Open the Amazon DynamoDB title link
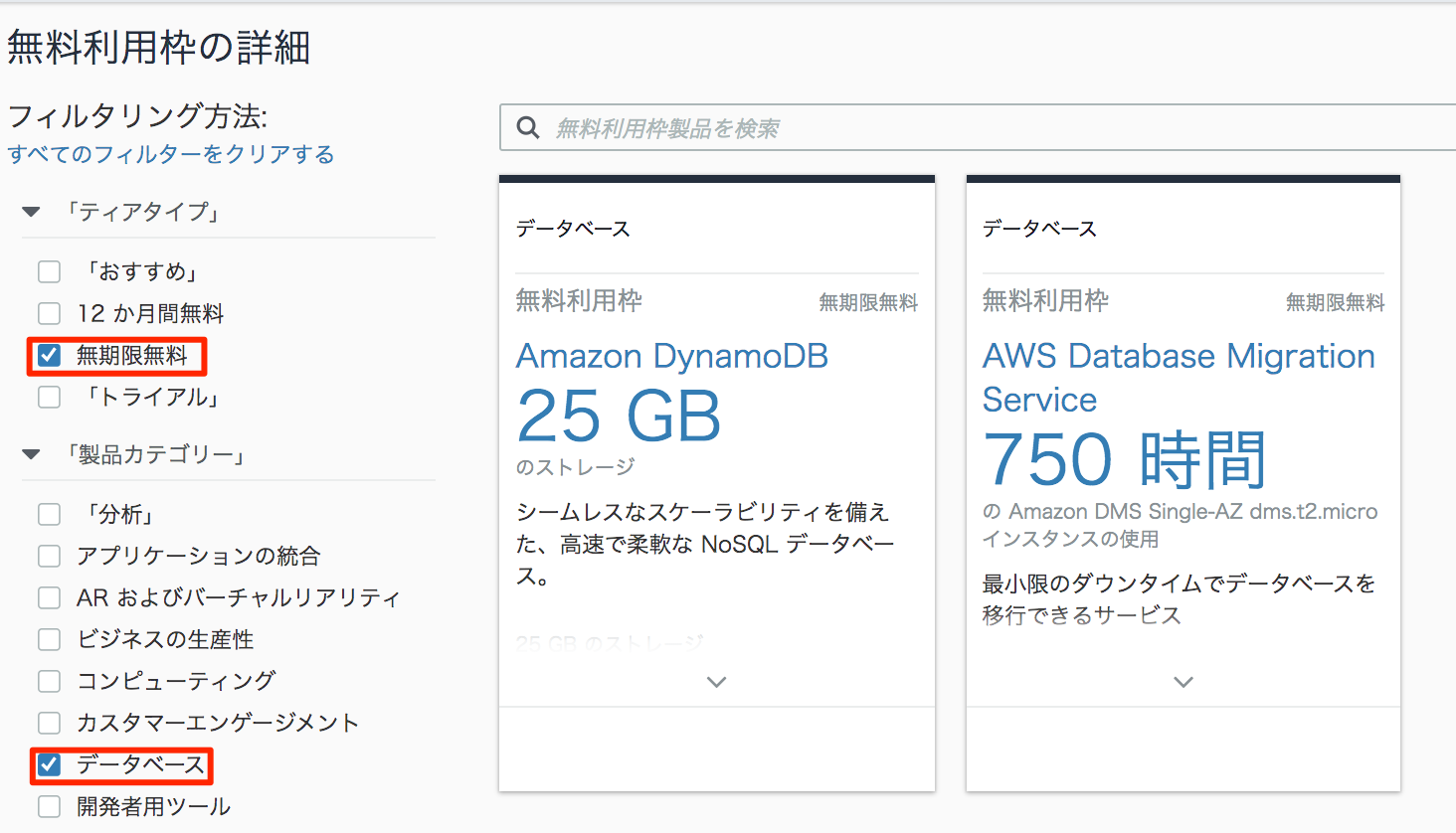The image size is (1456, 833). 672,356
